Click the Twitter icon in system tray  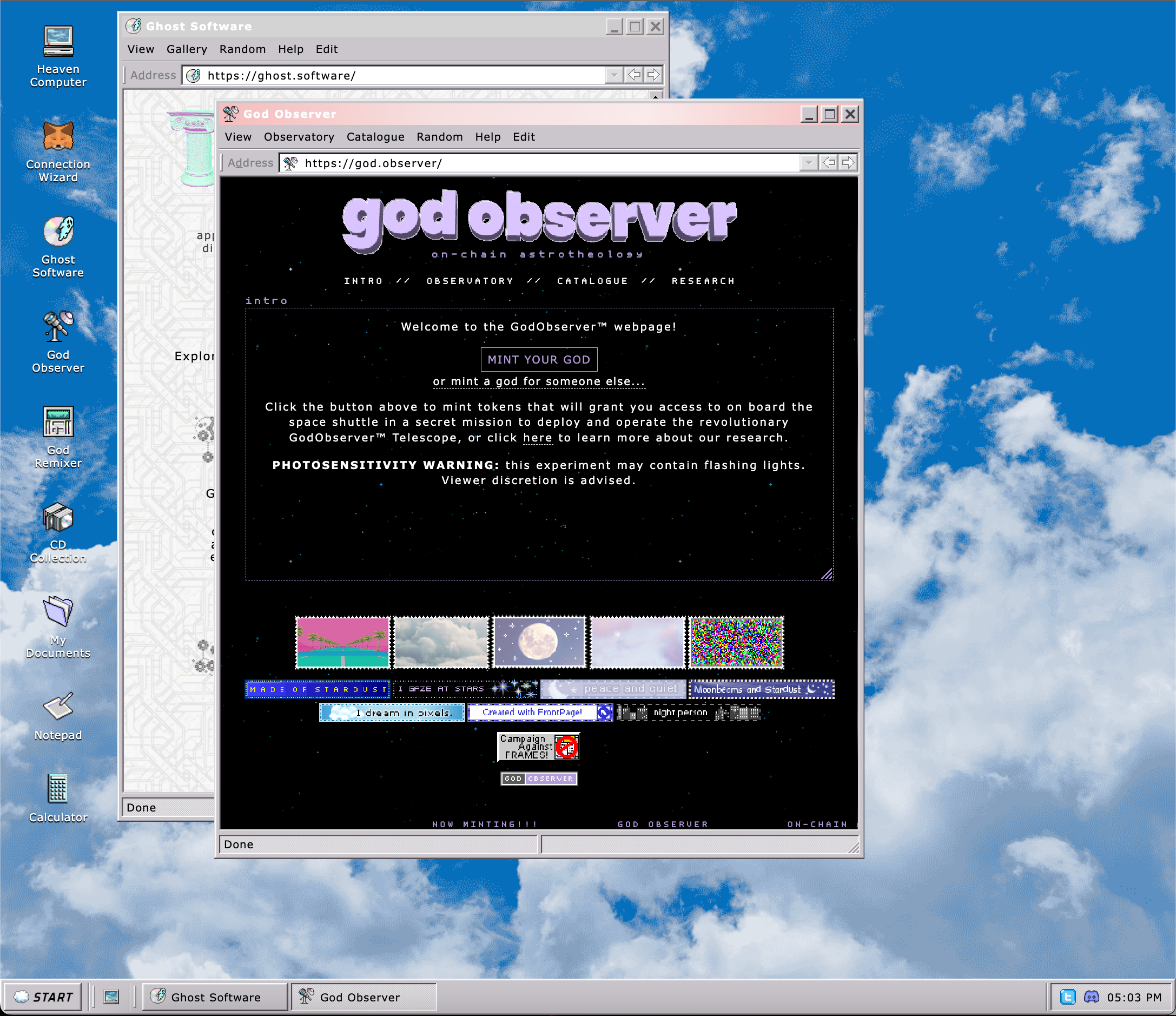(x=1068, y=997)
